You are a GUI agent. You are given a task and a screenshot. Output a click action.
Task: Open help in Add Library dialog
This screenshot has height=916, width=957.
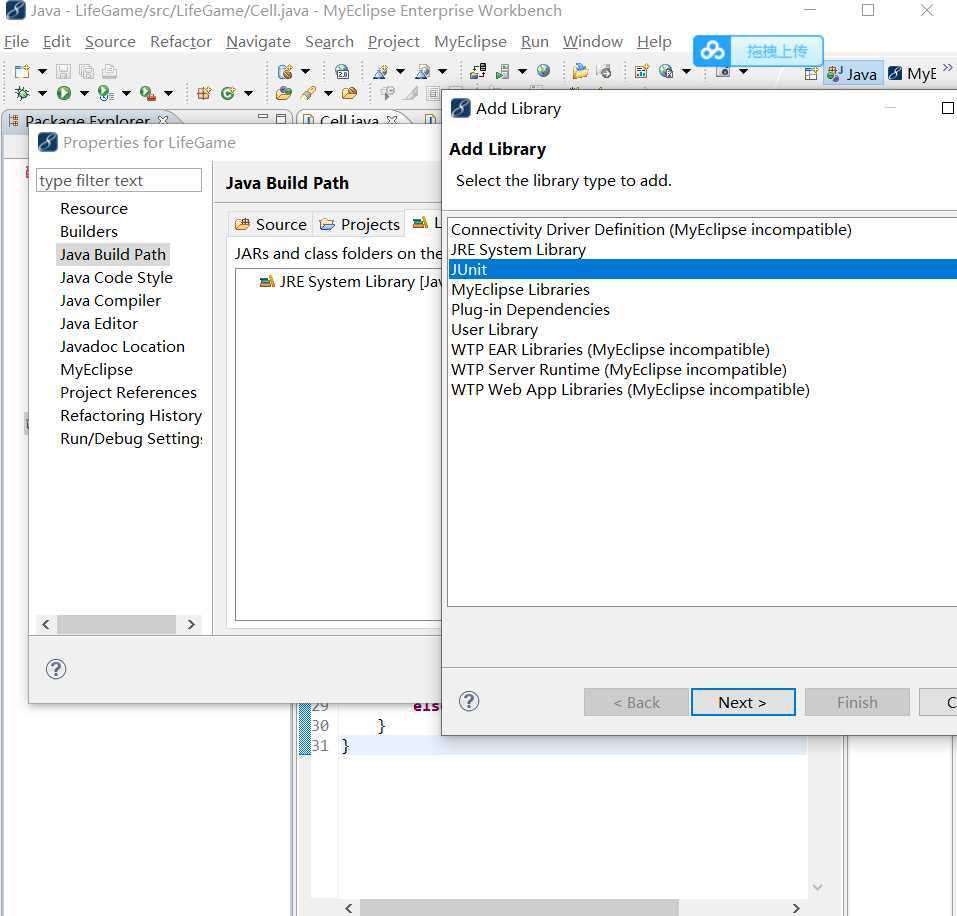469,701
